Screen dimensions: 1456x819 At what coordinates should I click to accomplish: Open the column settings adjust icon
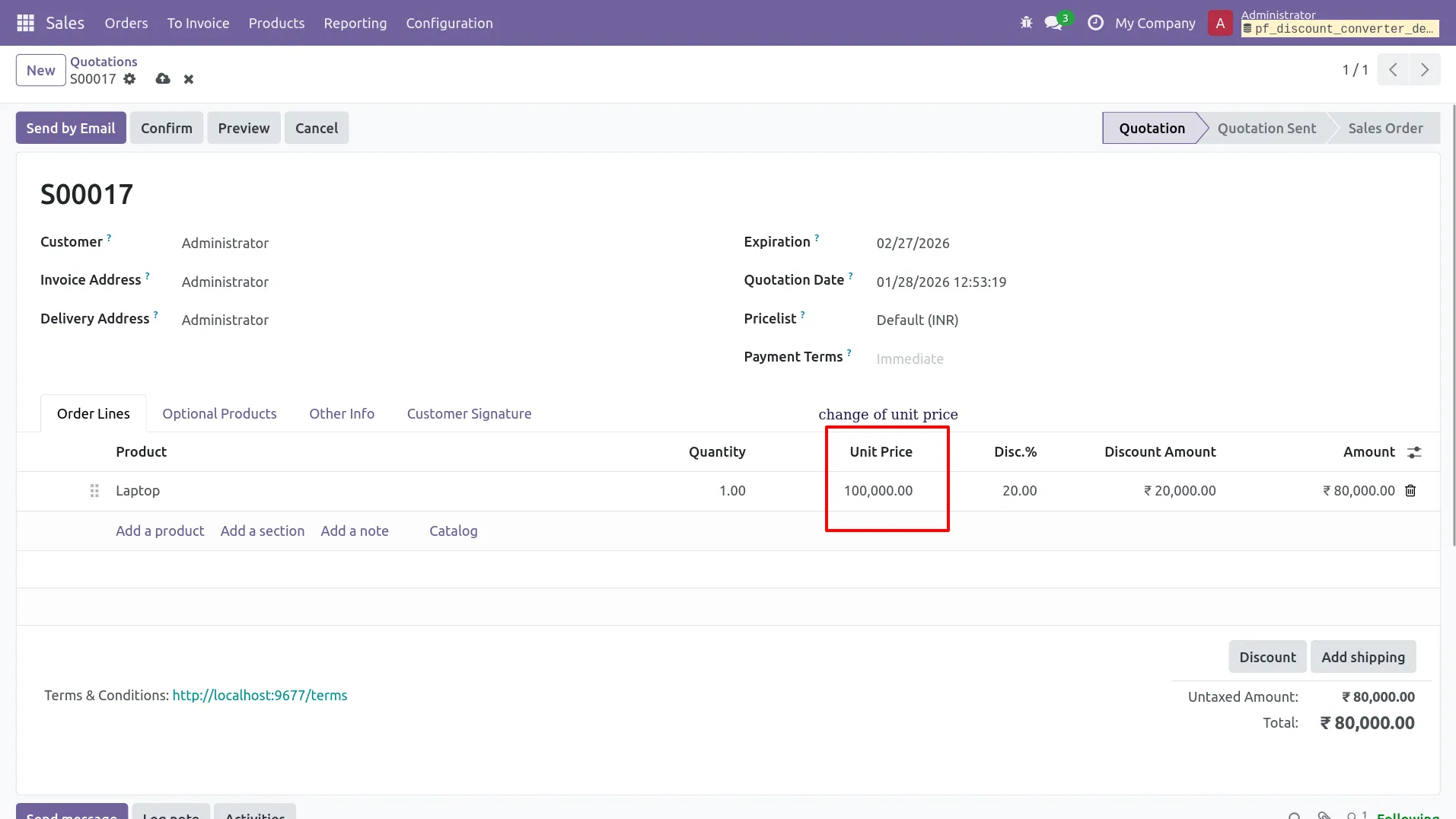tap(1414, 452)
